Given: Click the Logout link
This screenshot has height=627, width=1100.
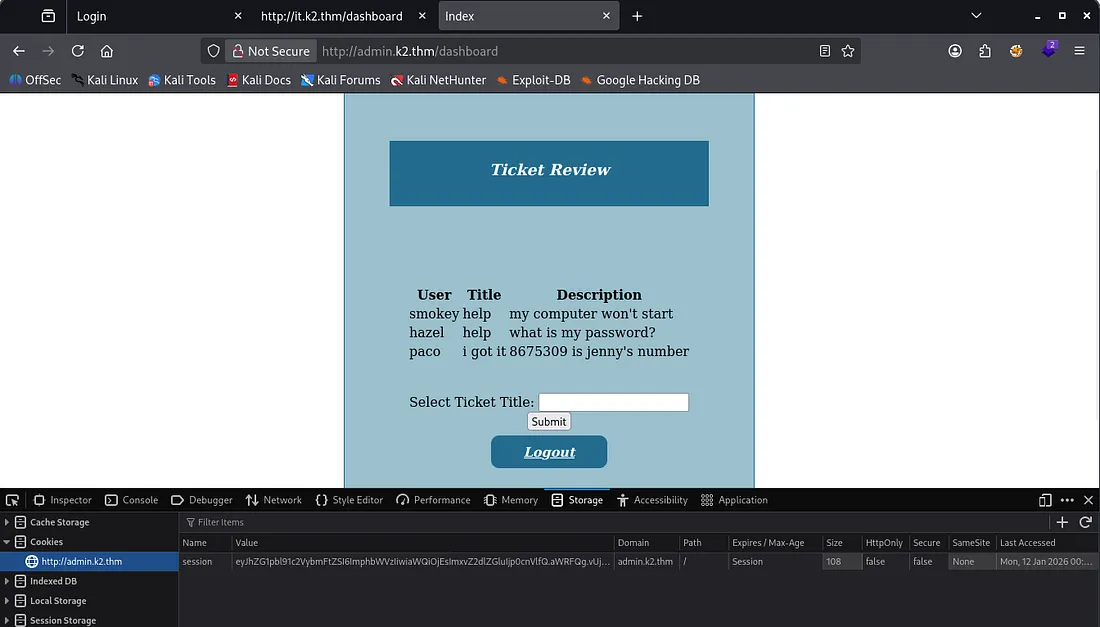Looking at the screenshot, I should [549, 452].
